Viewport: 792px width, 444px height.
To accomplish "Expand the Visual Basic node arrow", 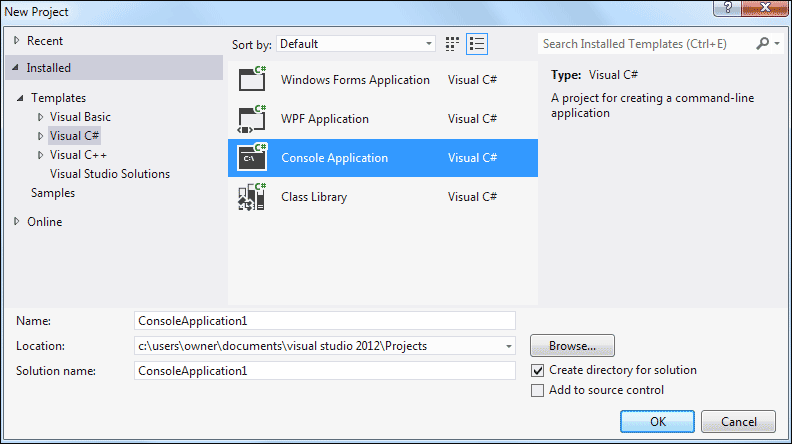I will (40, 117).
